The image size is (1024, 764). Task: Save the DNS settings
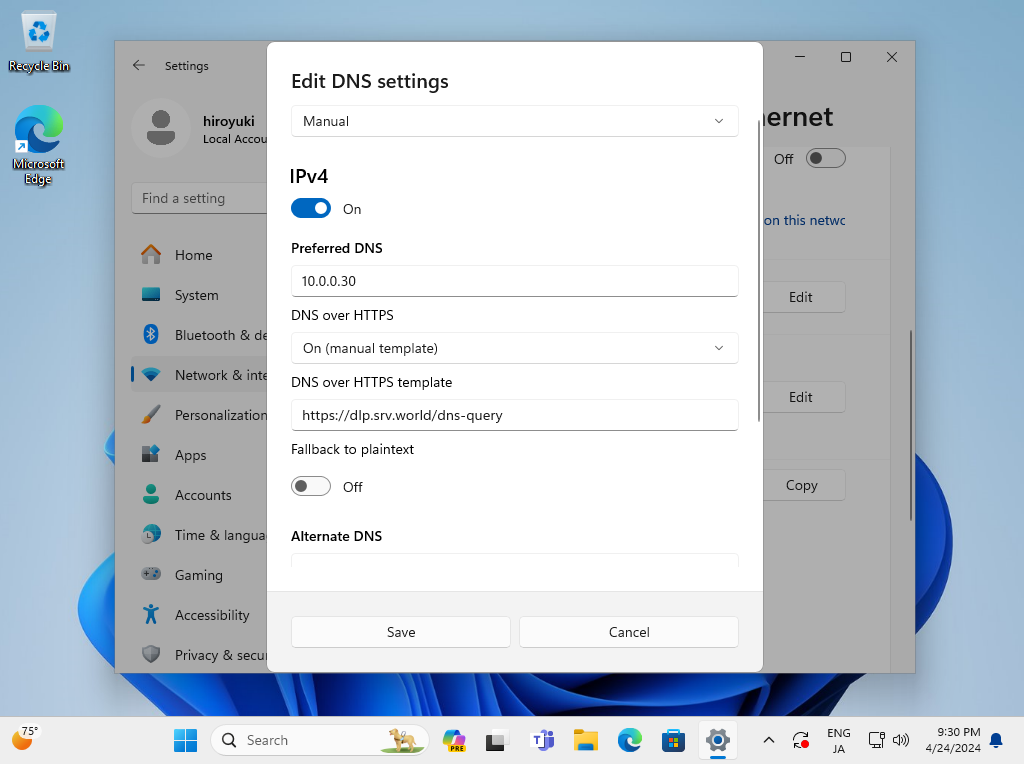click(400, 632)
